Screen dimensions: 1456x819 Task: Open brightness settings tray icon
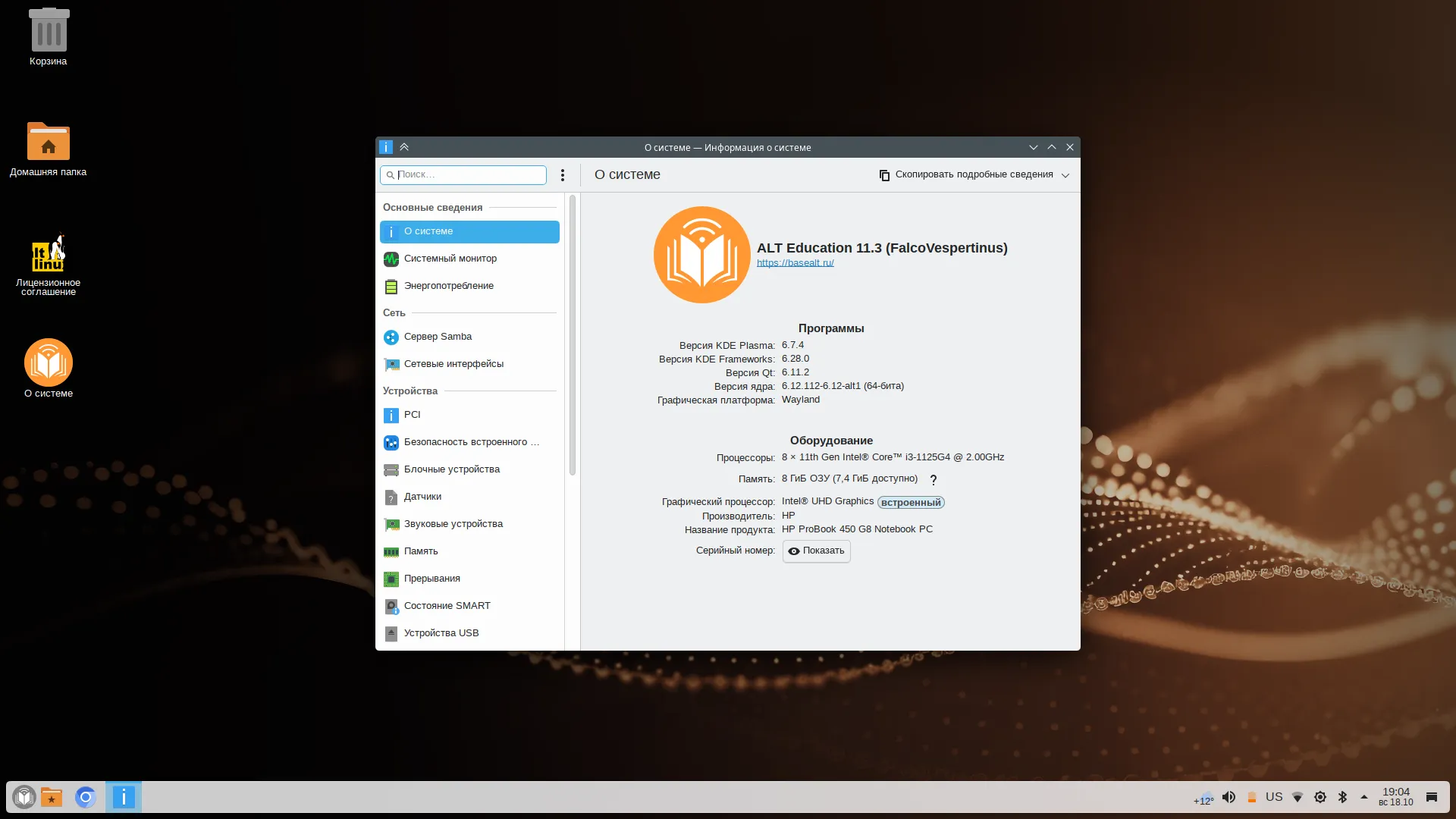click(1320, 797)
